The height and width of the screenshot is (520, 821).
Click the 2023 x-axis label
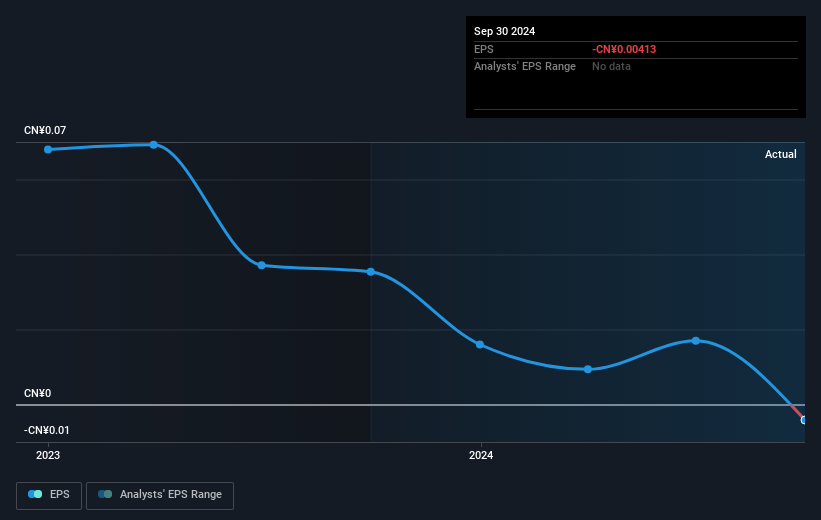pyautogui.click(x=48, y=455)
